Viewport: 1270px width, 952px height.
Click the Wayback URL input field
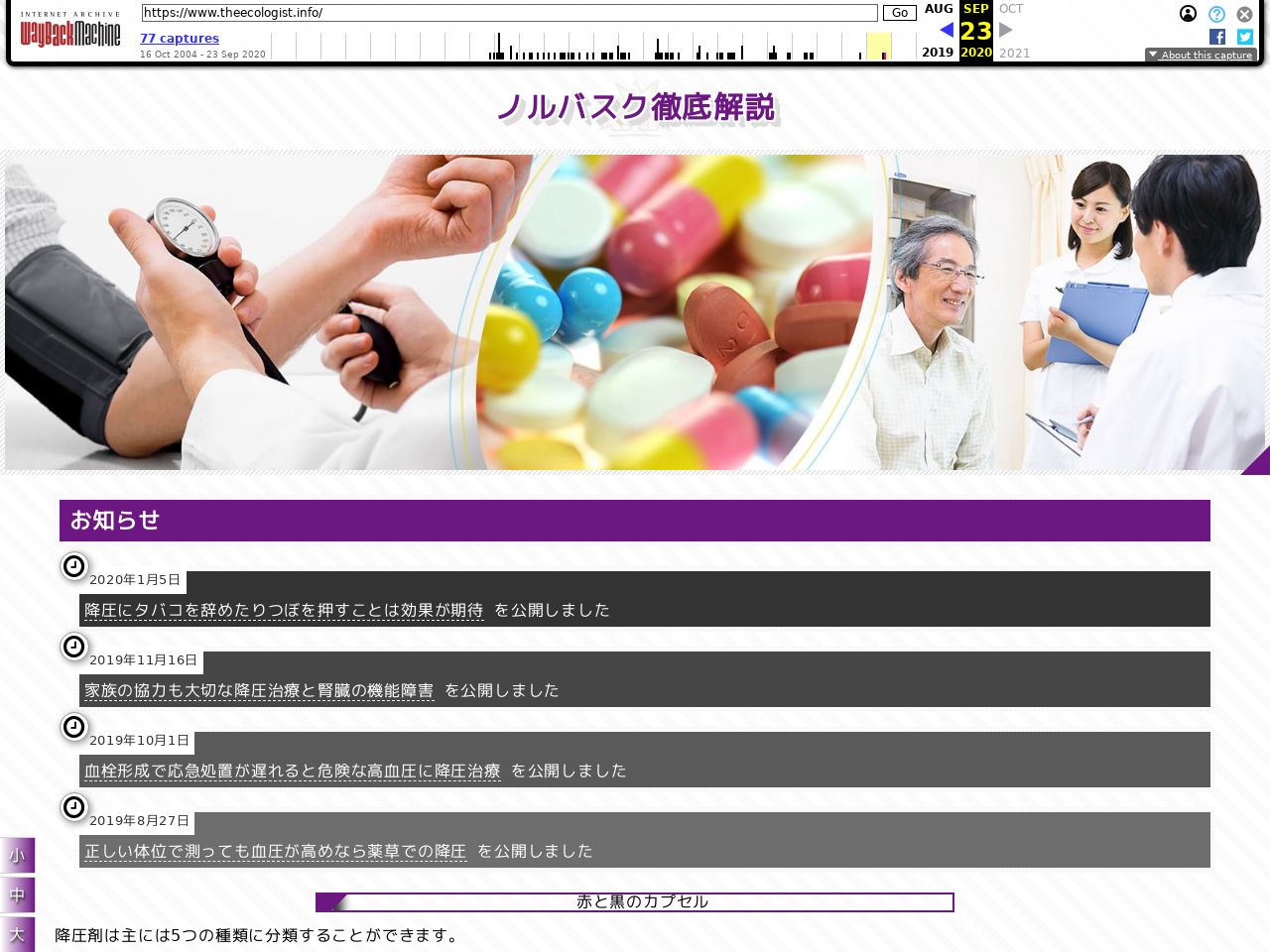click(509, 13)
